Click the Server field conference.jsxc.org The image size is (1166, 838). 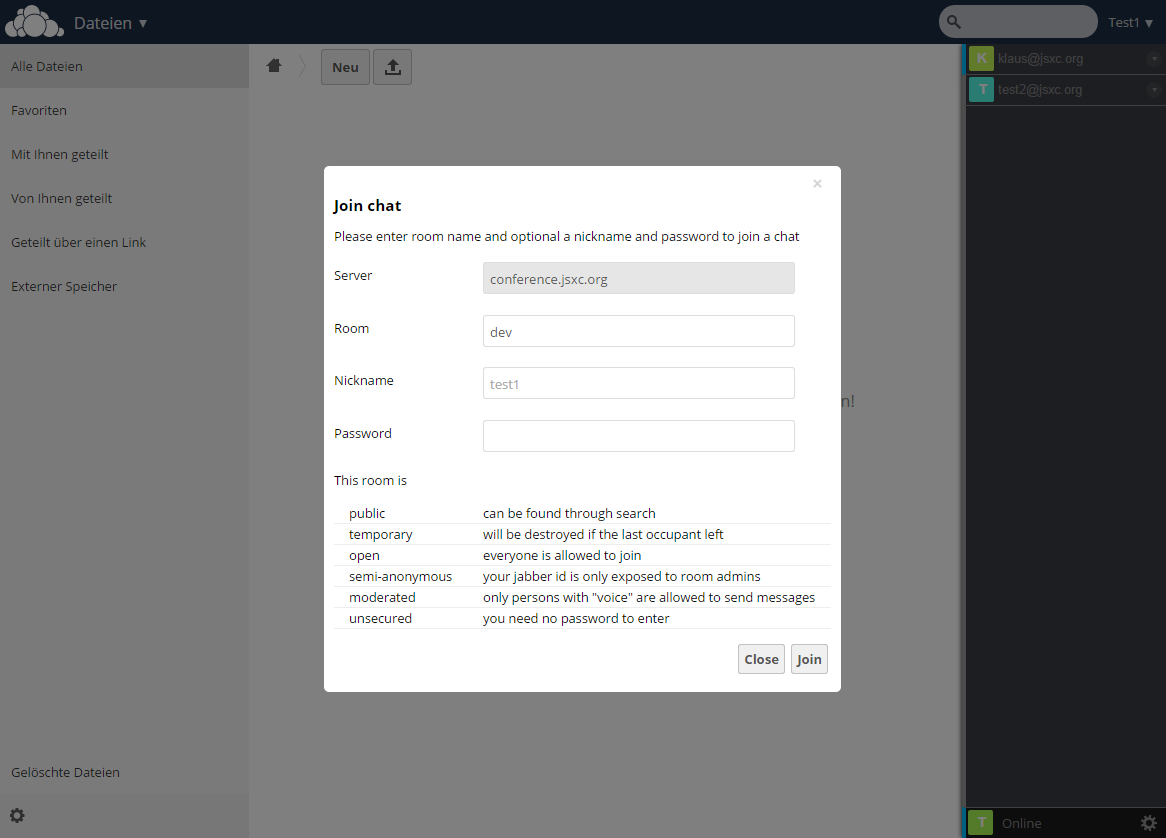[639, 278]
